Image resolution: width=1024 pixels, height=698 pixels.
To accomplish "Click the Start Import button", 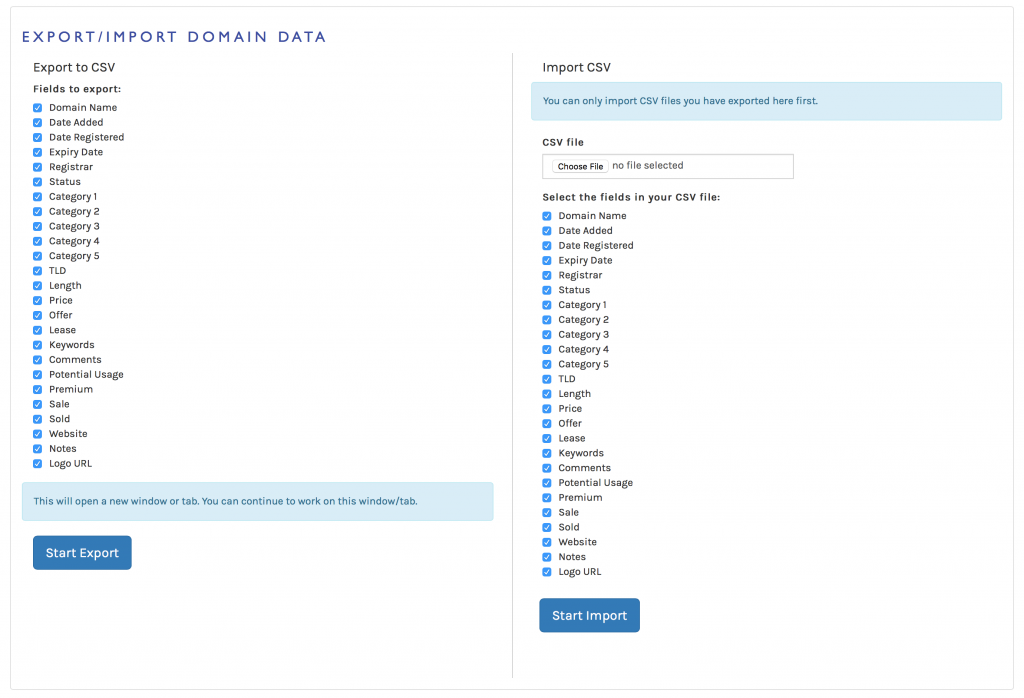I will pyautogui.click(x=589, y=616).
